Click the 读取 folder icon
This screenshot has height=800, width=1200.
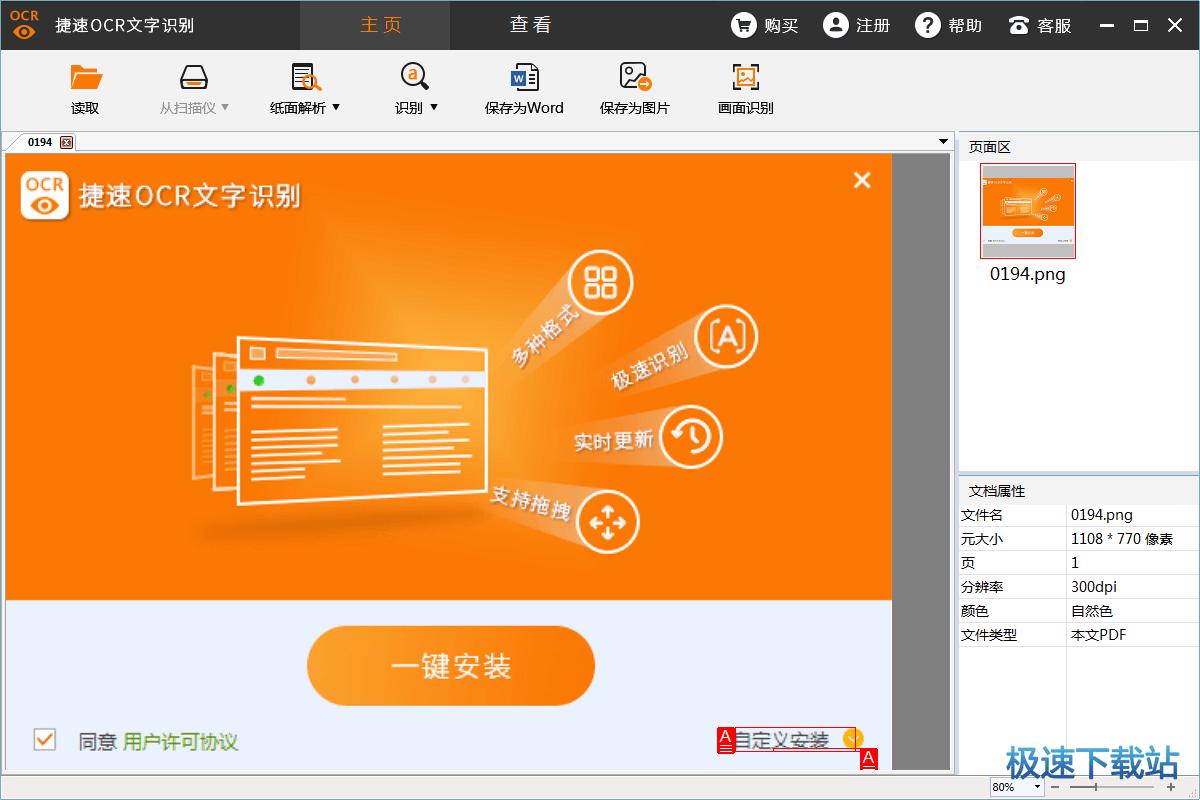(x=85, y=78)
